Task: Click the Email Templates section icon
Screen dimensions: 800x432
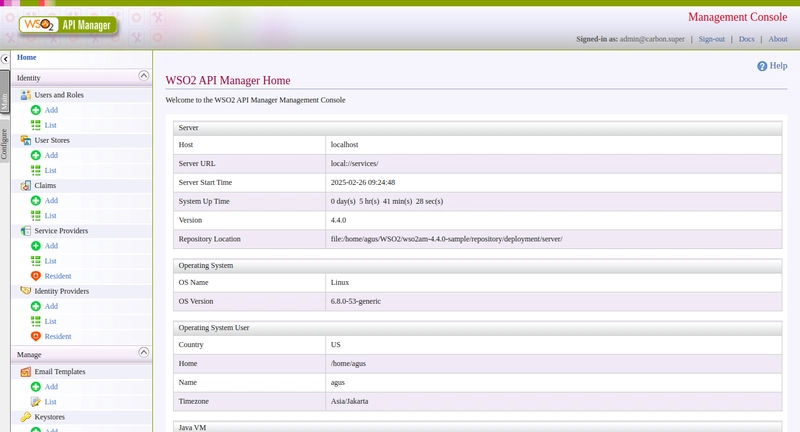Action: tap(26, 372)
